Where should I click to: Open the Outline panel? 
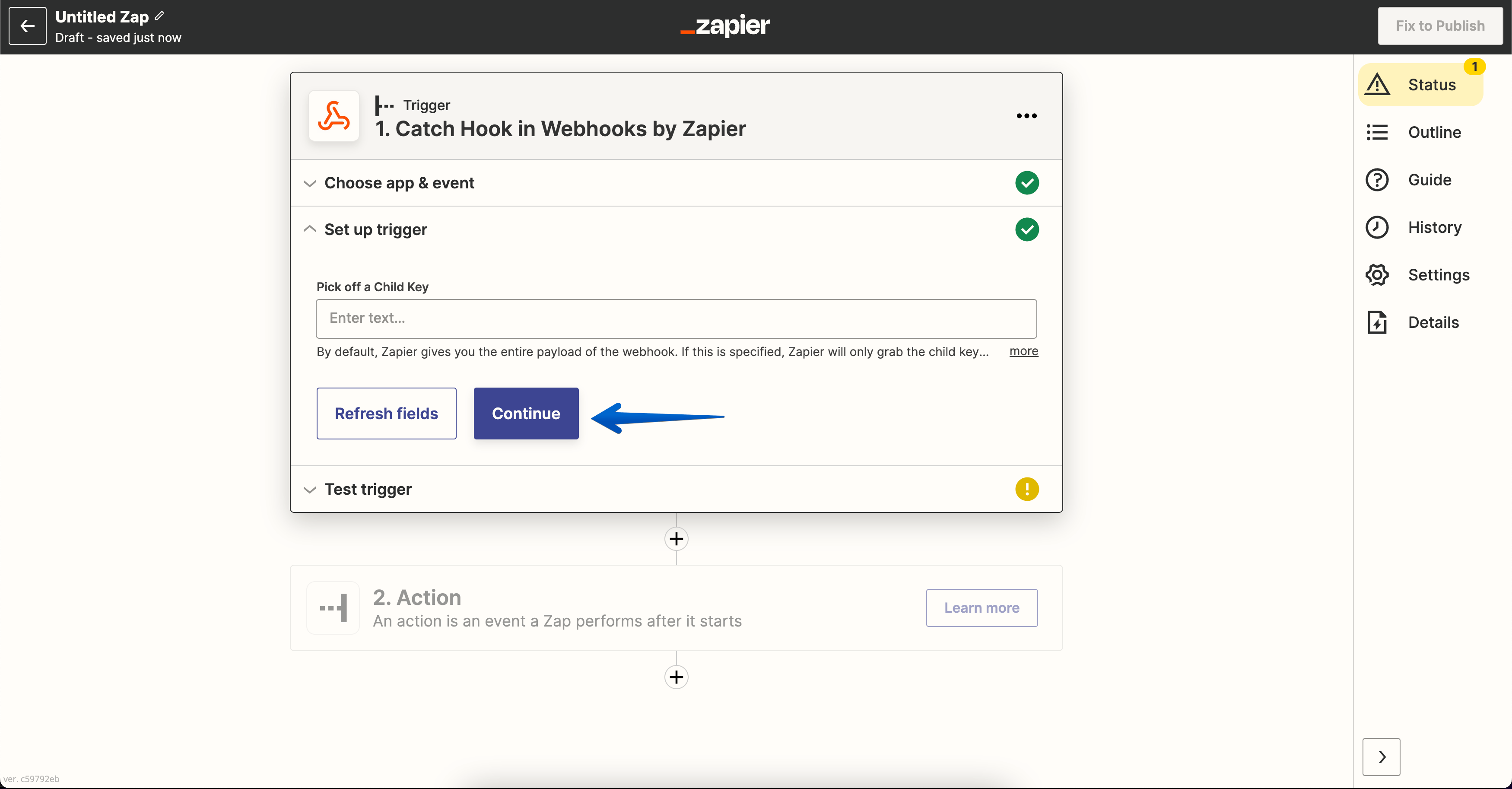(1420, 132)
